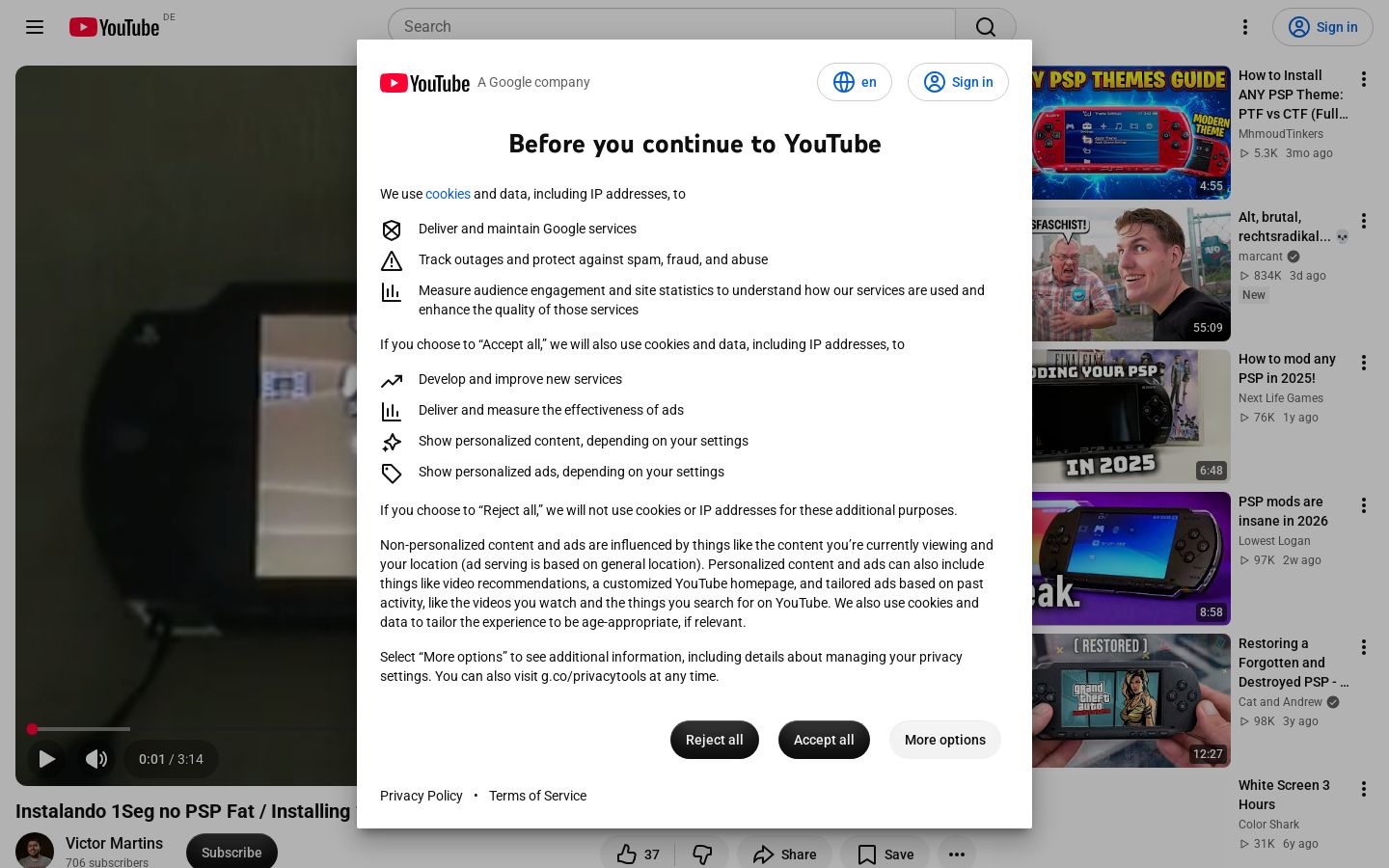
Task: Click Sign in button in page header
Action: pyautogui.click(x=1322, y=27)
